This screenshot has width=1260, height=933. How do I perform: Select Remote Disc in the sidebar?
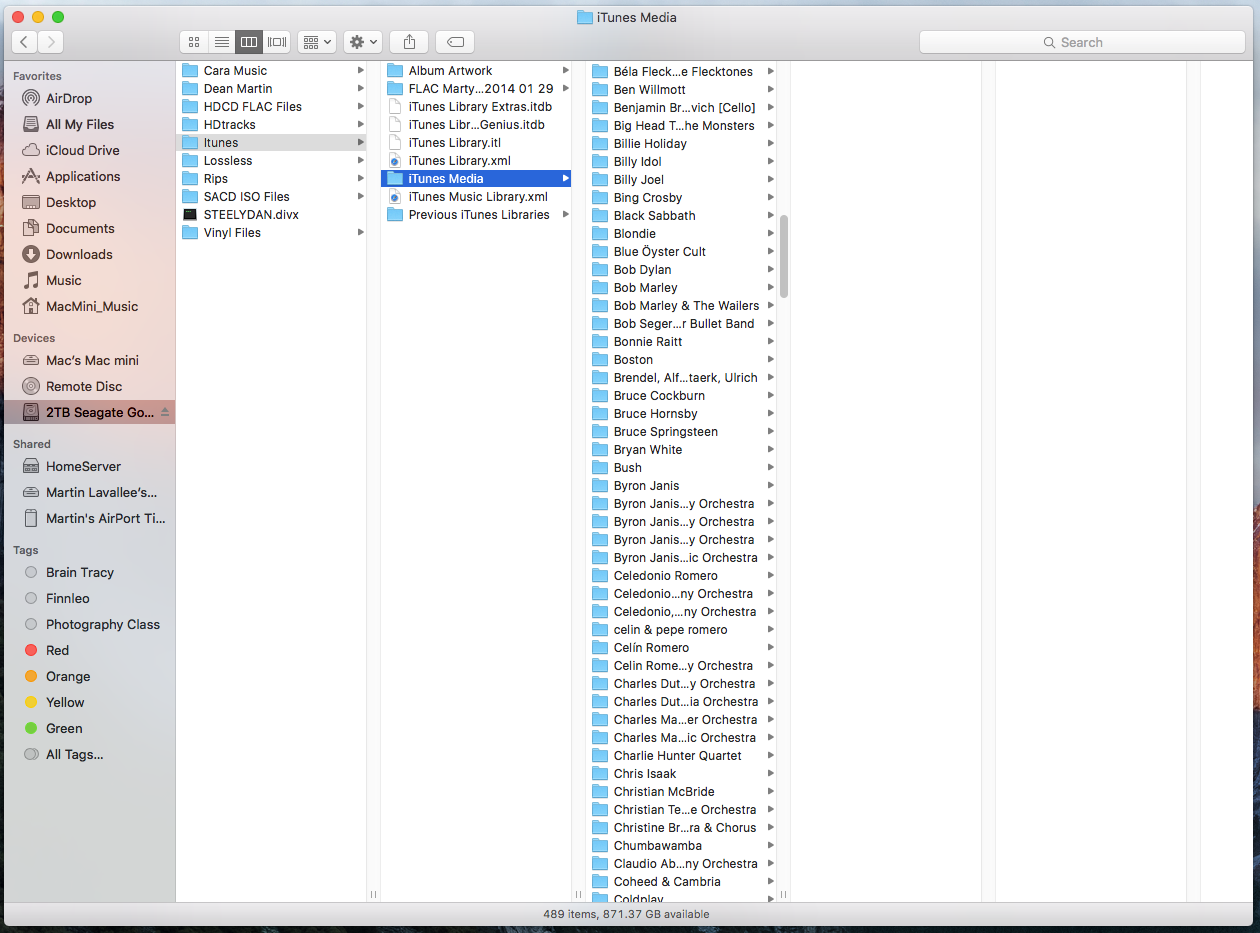point(88,386)
